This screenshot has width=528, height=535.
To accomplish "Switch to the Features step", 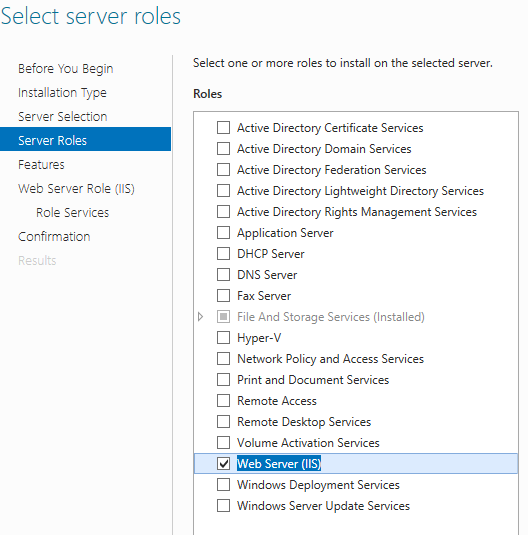I will pyautogui.click(x=41, y=165).
